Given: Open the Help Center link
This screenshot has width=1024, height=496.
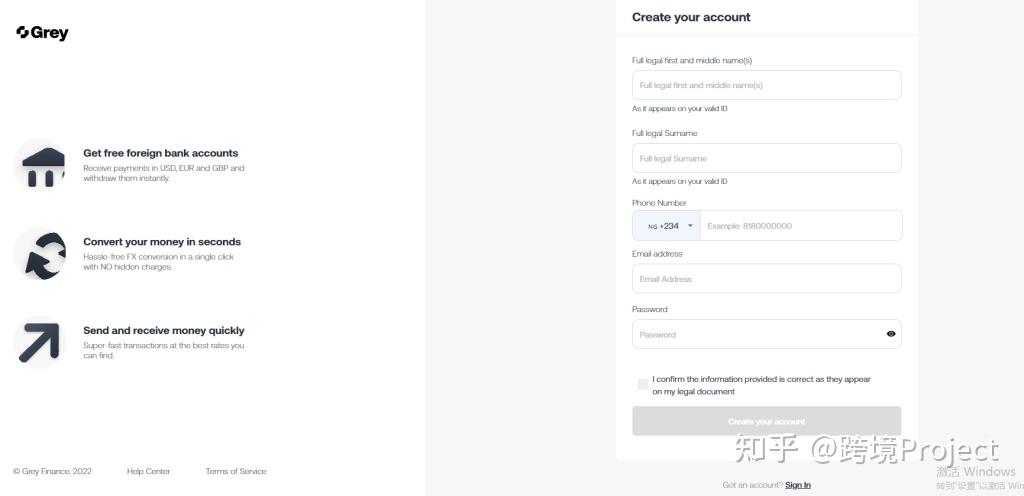Looking at the screenshot, I should coord(148,471).
